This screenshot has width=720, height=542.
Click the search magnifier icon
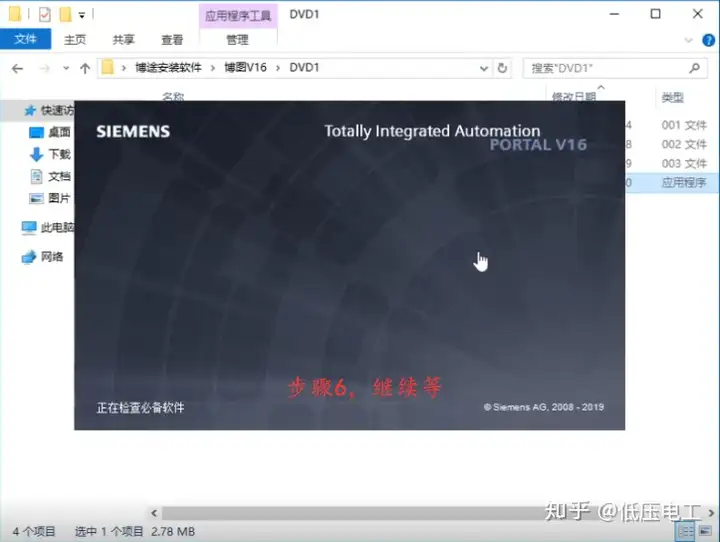694,68
